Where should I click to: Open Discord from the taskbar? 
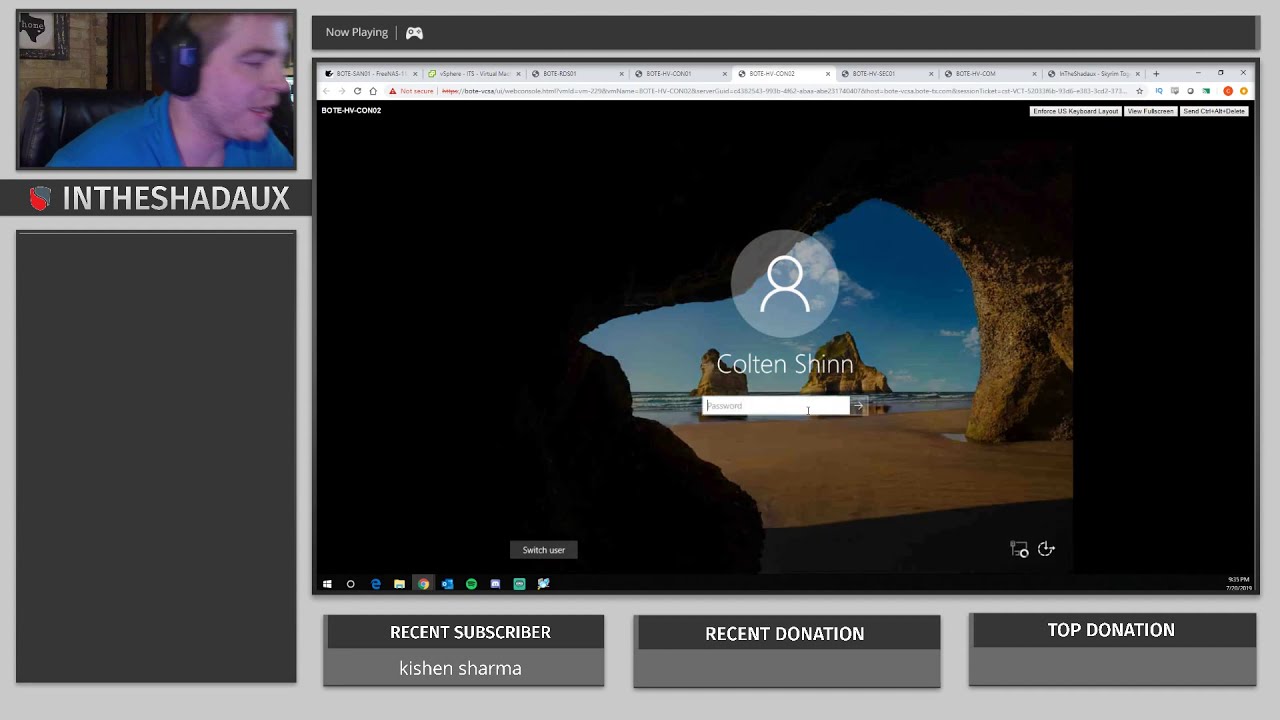click(495, 584)
